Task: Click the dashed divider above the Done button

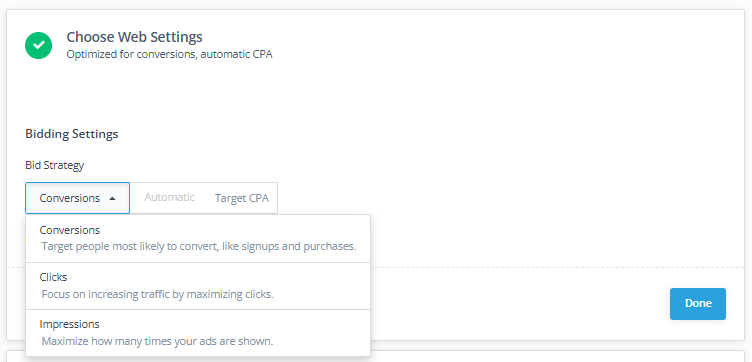Action: tap(556, 268)
